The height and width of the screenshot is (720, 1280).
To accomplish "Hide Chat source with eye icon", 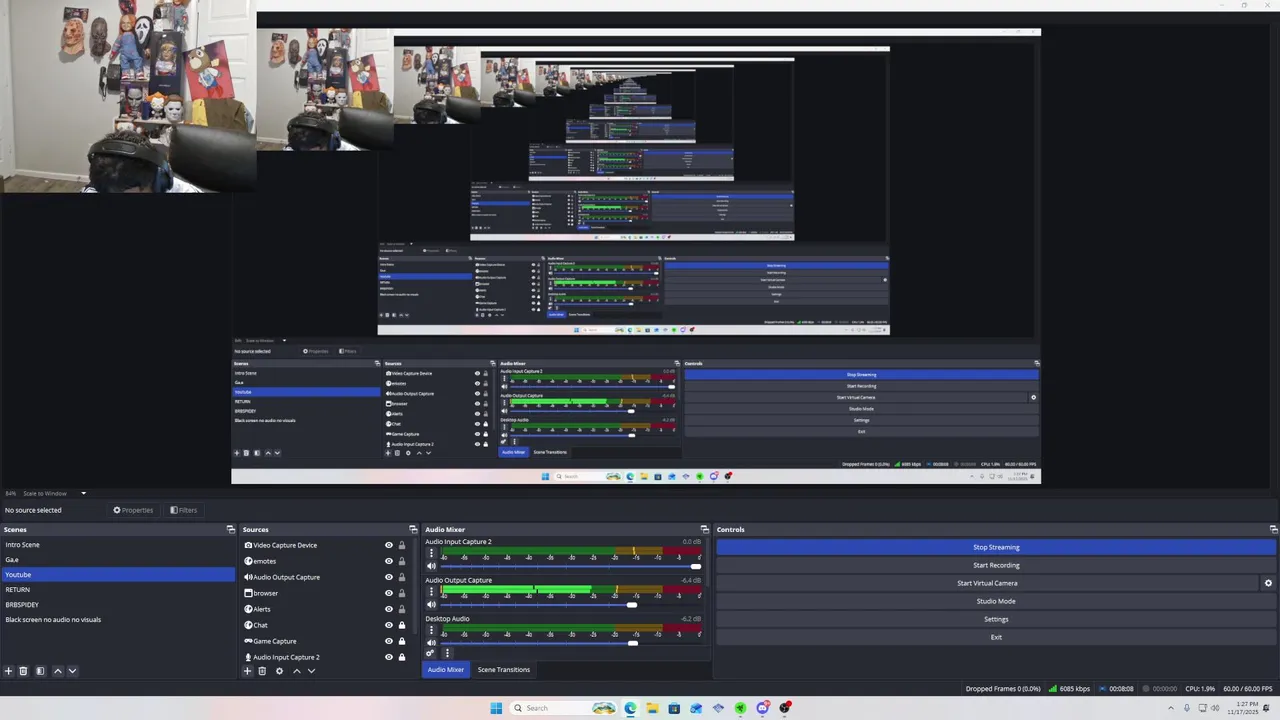I will point(389,625).
